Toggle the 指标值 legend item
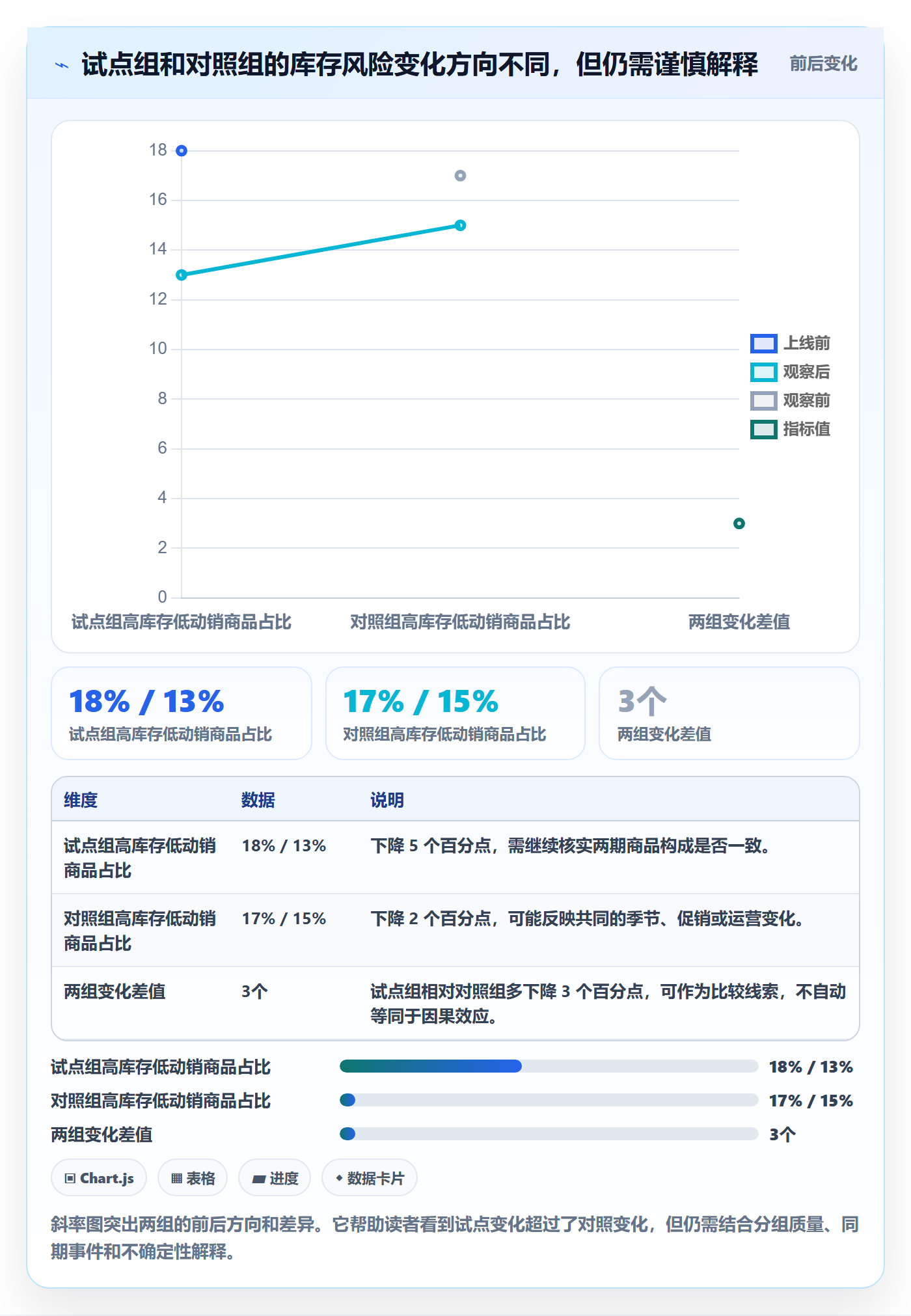 tap(790, 429)
